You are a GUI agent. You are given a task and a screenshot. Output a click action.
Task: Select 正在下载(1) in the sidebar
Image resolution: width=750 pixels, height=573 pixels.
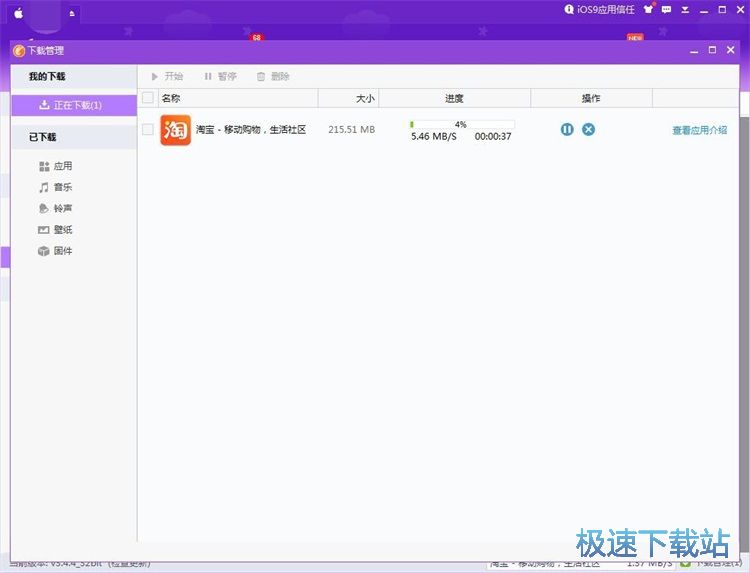pyautogui.click(x=70, y=105)
